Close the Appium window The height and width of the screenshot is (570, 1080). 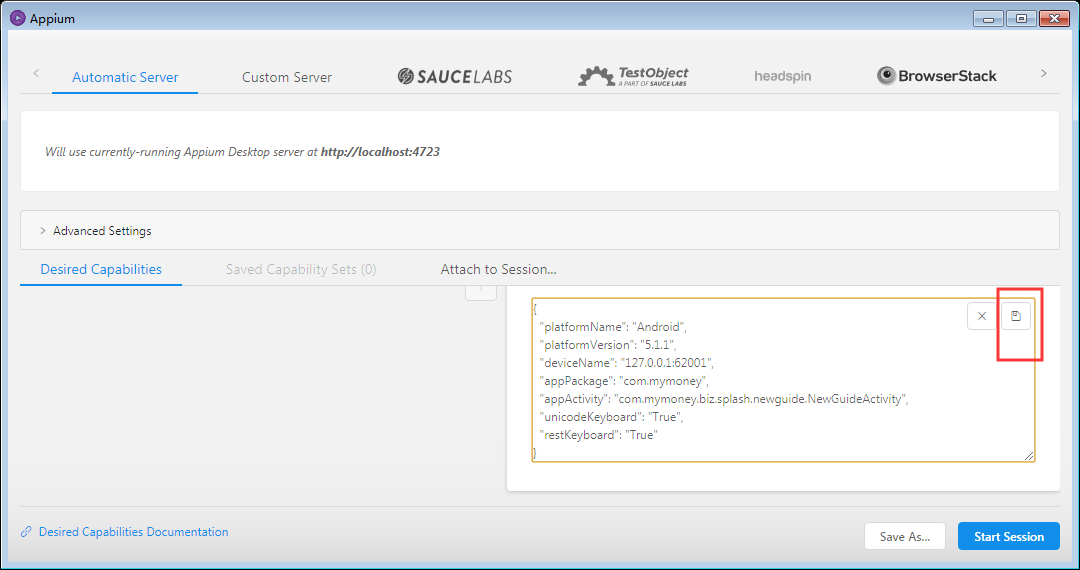[x=1054, y=19]
